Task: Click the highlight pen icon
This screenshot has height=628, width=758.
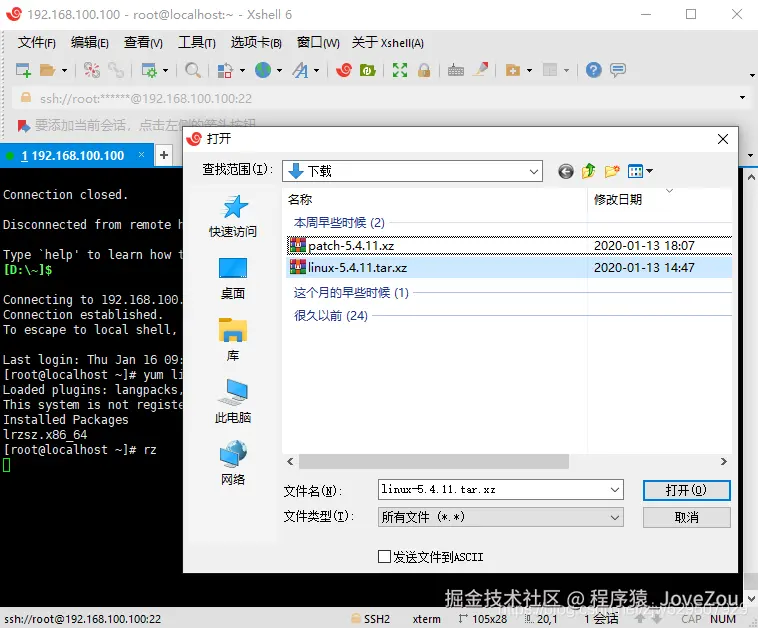Action: tap(481, 71)
